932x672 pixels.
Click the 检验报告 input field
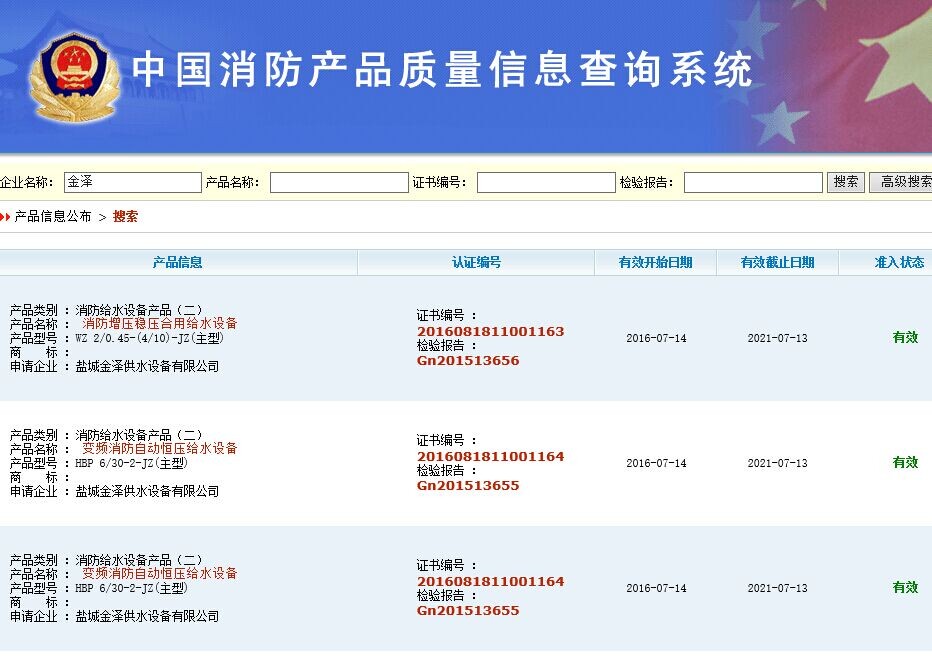coord(753,182)
